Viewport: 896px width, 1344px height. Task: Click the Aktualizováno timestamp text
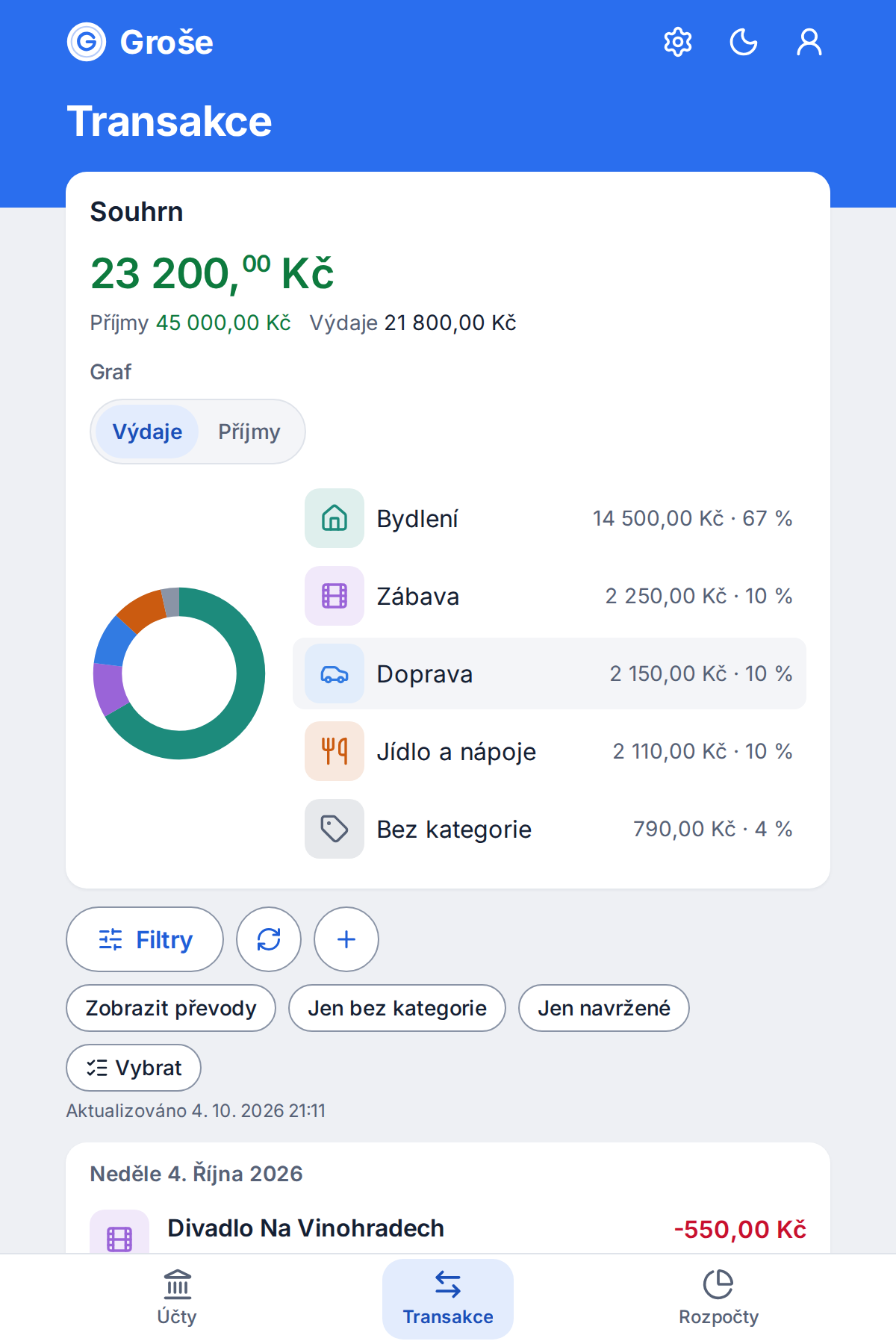click(x=196, y=1111)
